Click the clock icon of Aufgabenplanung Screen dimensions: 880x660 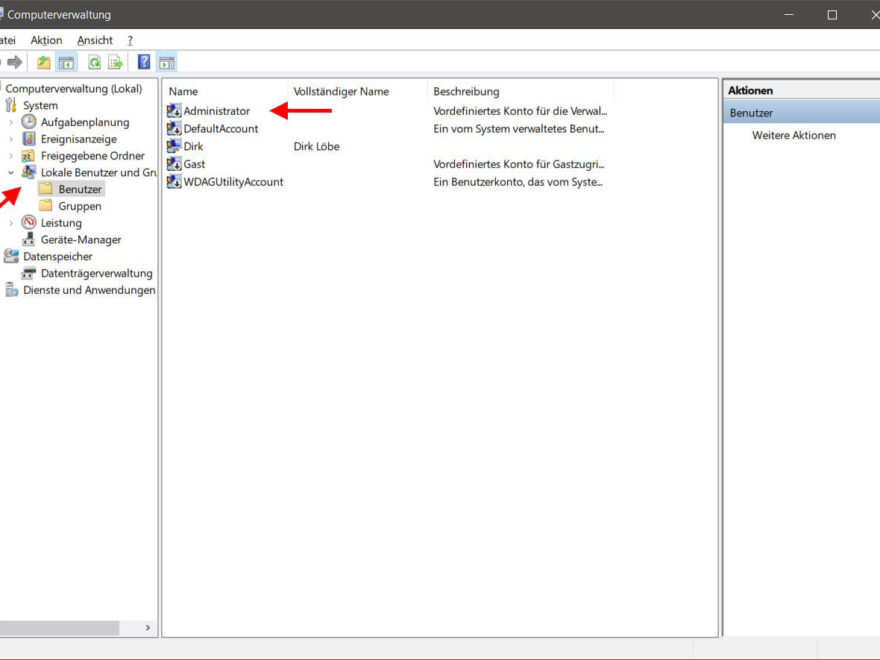(x=29, y=122)
